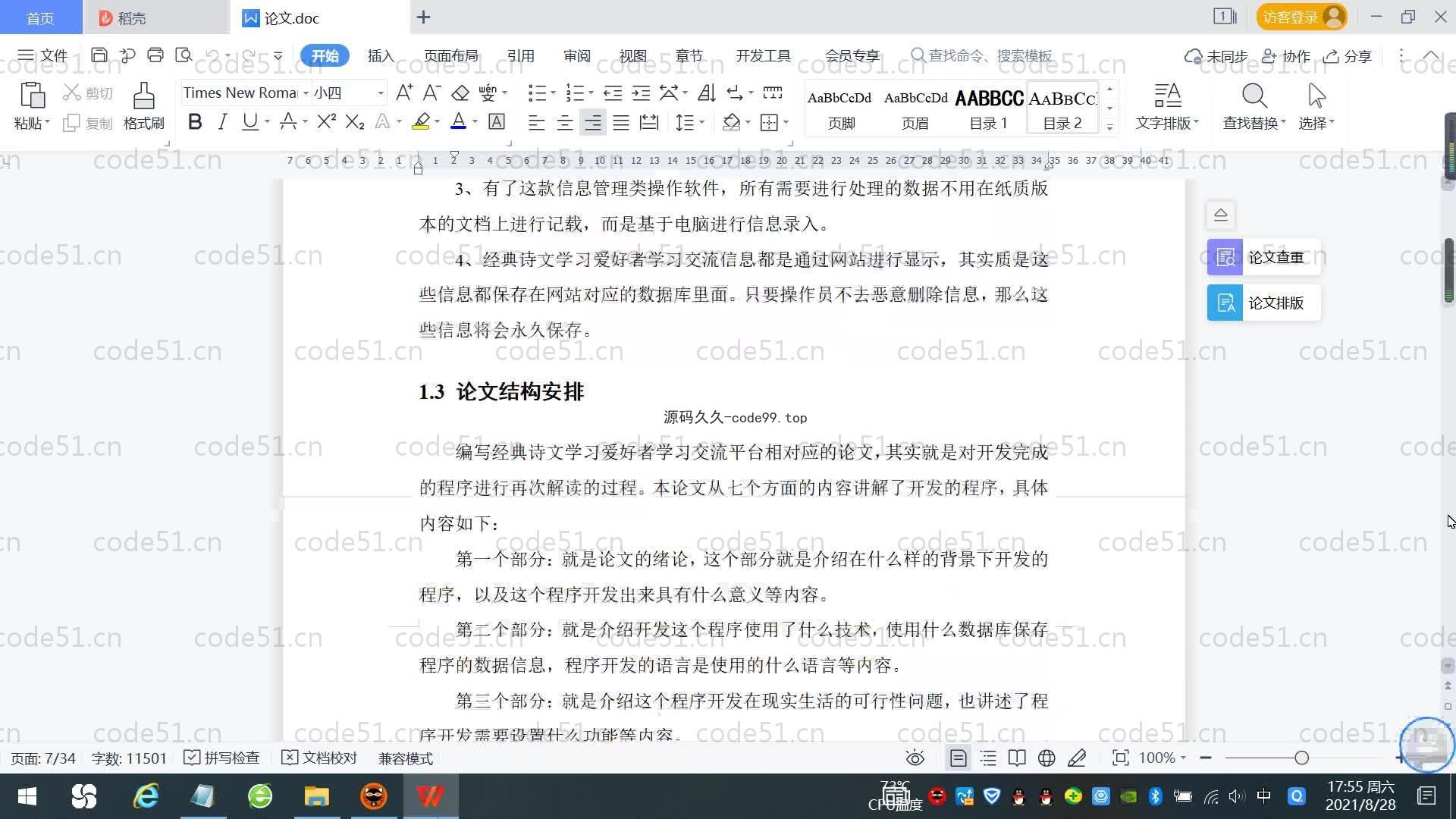Toggle full screen display
Viewport: 1456px width, 819px height.
pyautogui.click(x=1120, y=758)
